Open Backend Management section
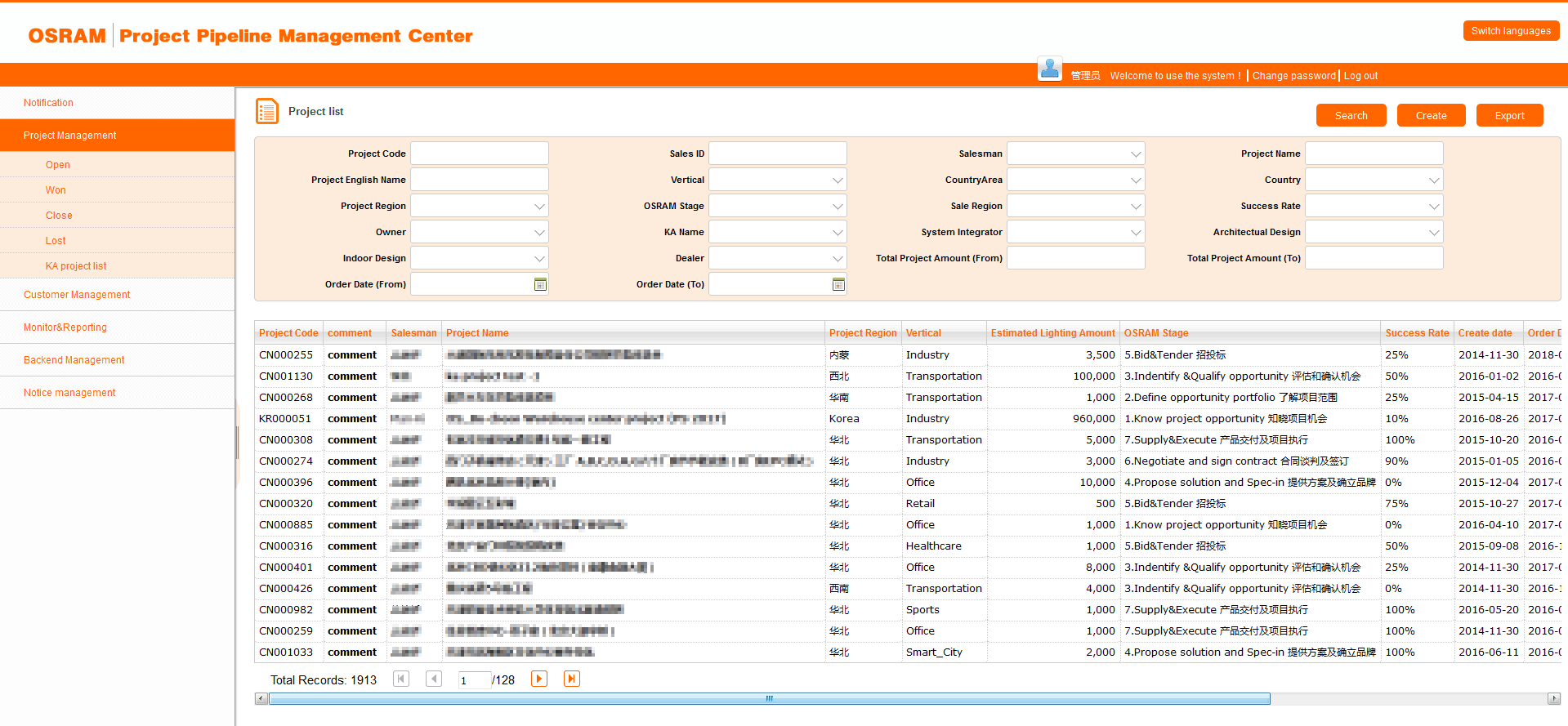This screenshot has width=1568, height=726. [x=117, y=360]
